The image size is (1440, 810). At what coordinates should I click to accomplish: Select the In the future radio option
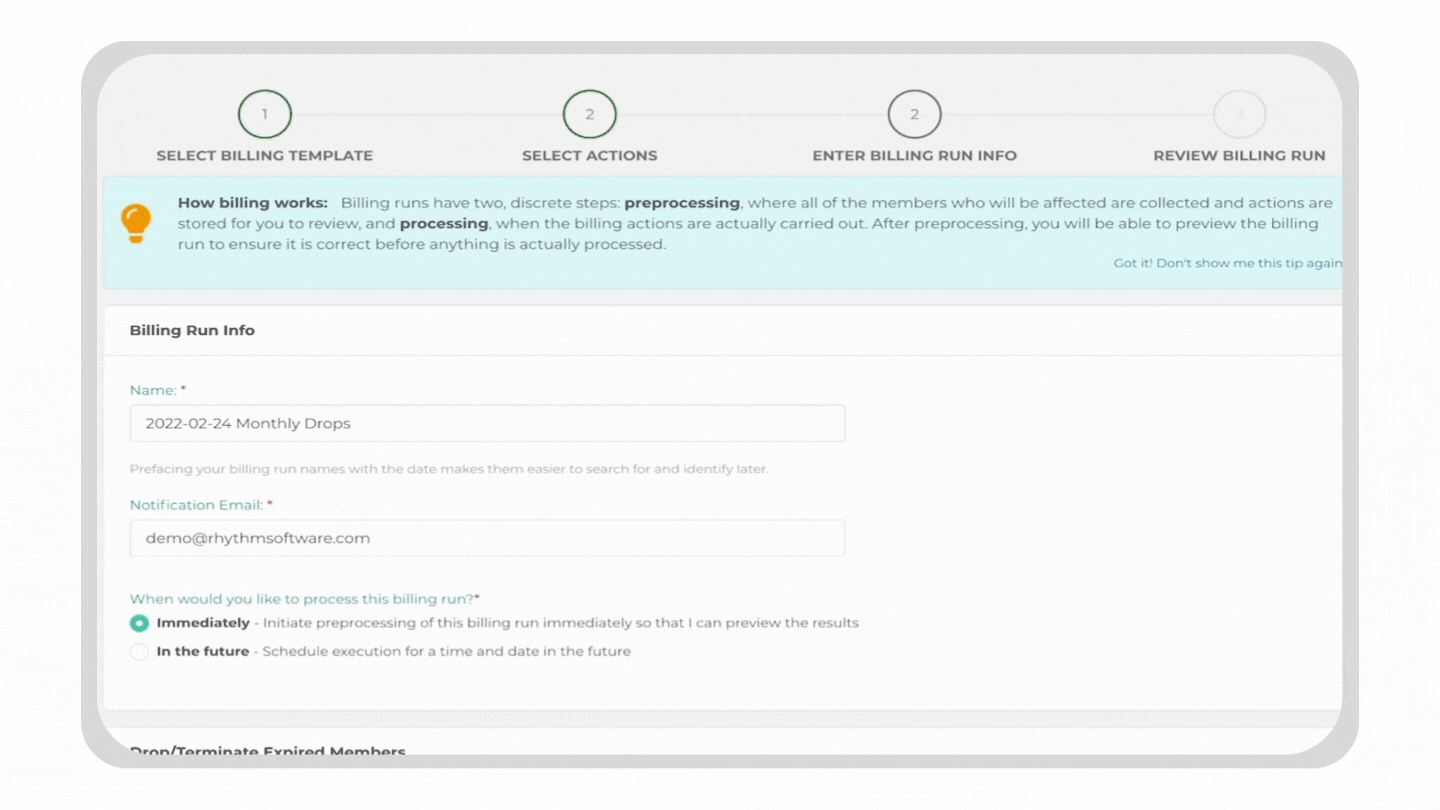click(139, 652)
